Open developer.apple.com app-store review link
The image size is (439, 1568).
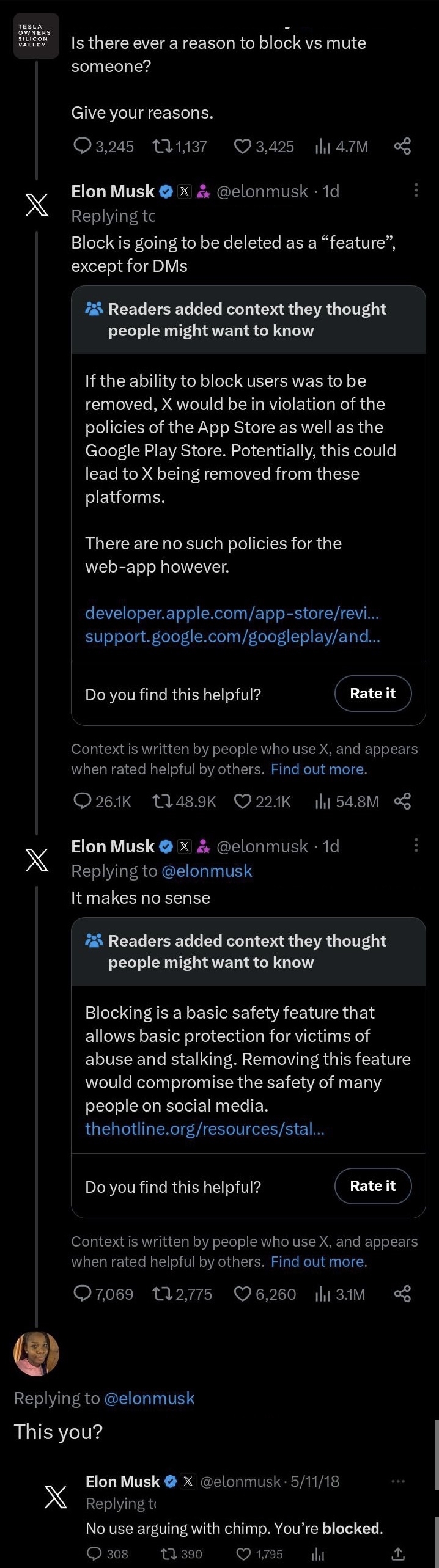pyautogui.click(x=232, y=612)
